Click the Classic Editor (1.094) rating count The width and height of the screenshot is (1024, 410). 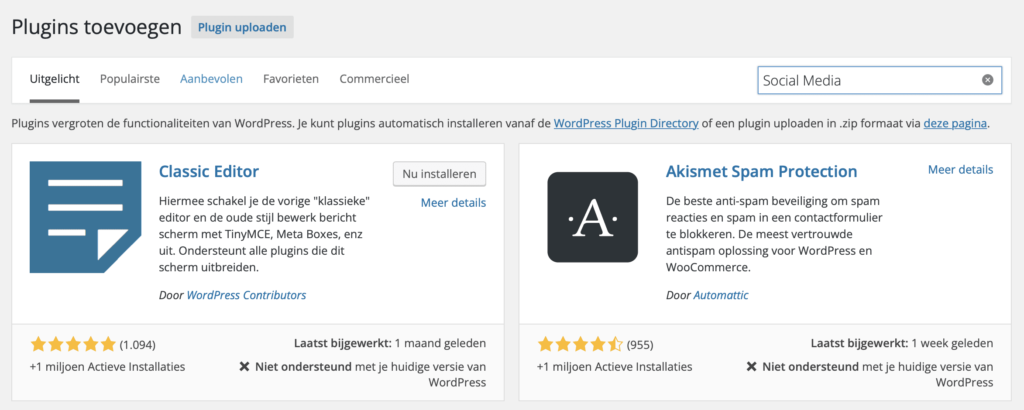coord(138,345)
